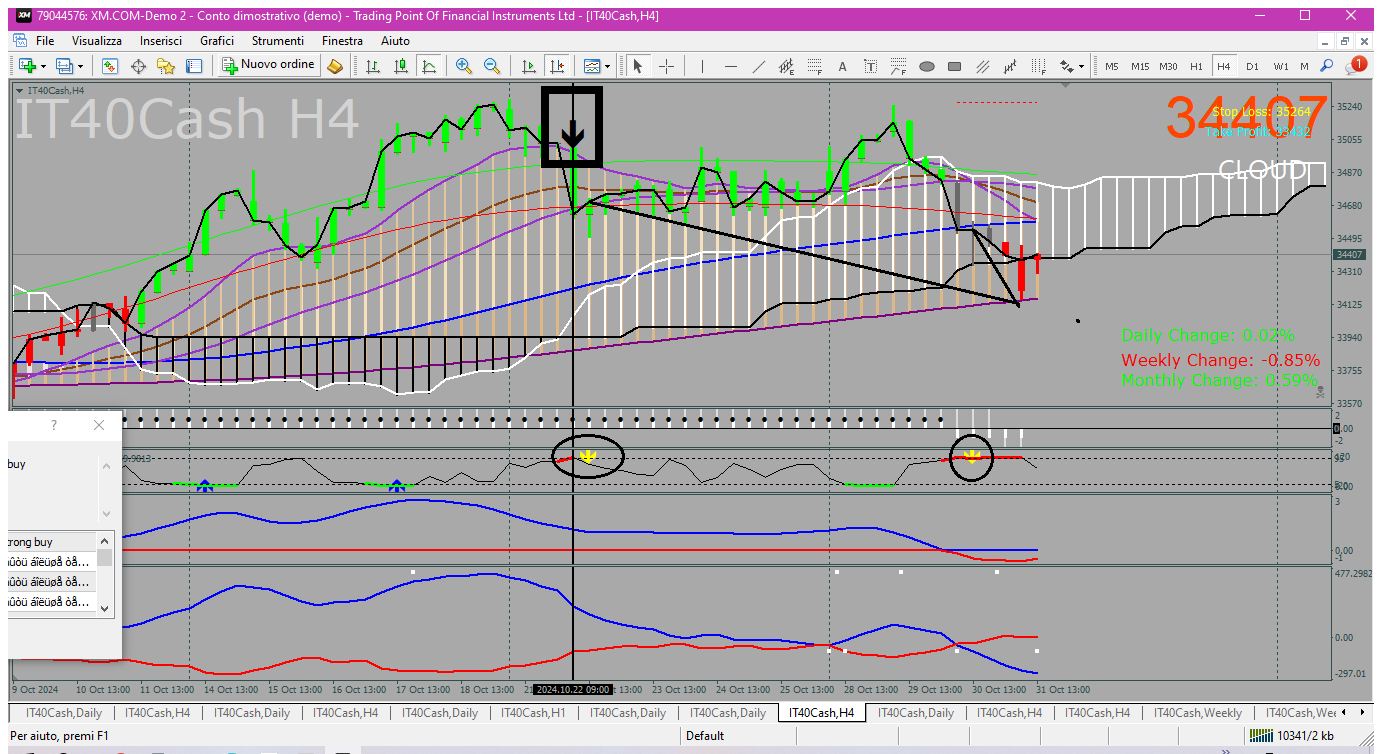Select the 'rong buy' list row
The image size is (1382, 754).
52,542
